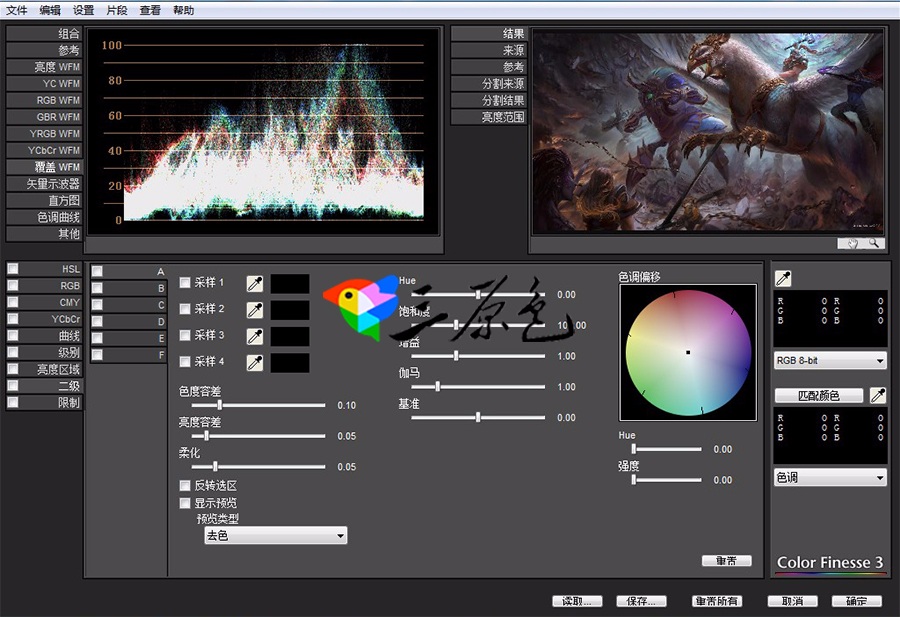Pick color with 采样 1 eyedropper
The height and width of the screenshot is (617, 900).
coord(255,284)
